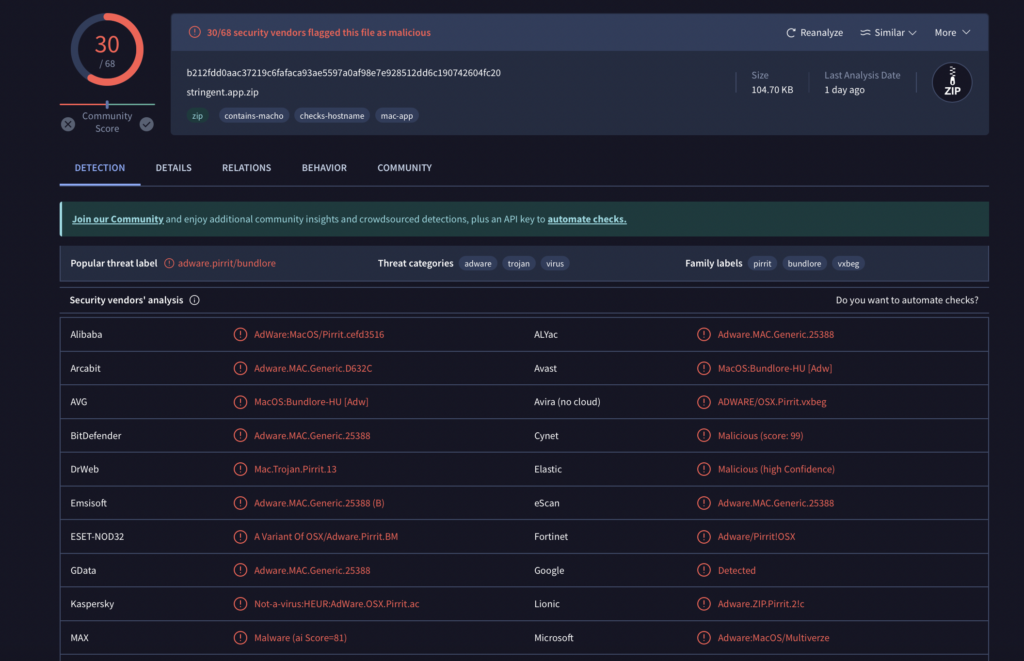Click the 30/68 detection score gauge
1024x661 pixels.
107,50
